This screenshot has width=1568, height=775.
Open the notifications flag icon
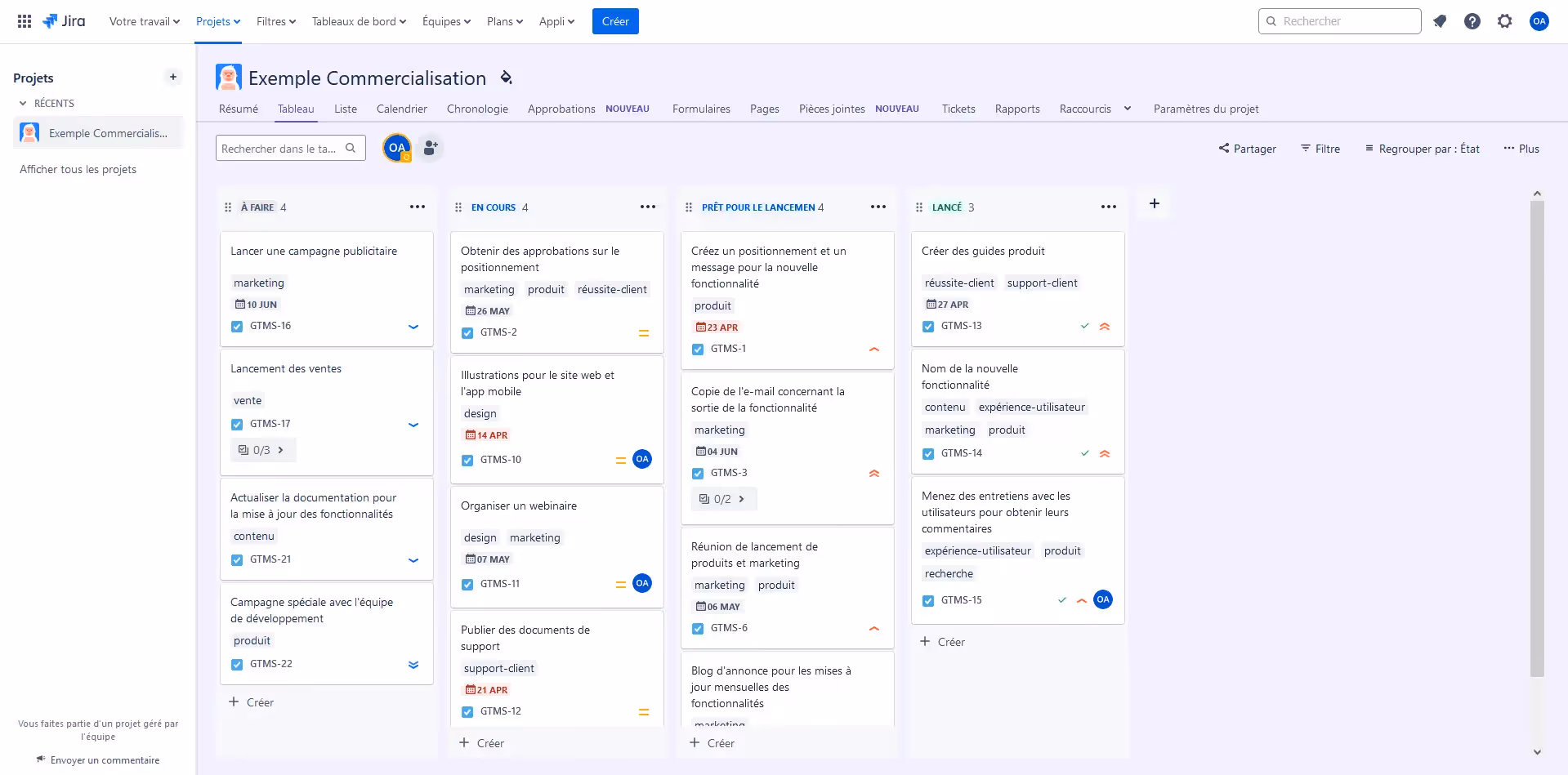tap(1439, 20)
